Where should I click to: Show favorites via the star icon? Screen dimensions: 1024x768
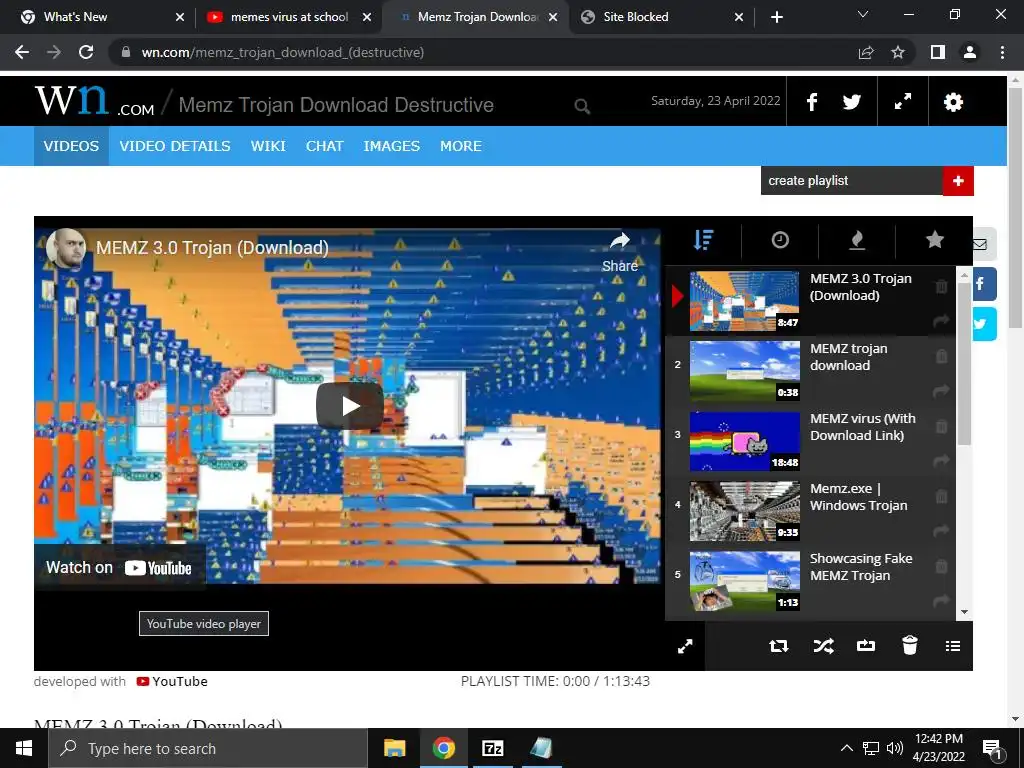[935, 240]
